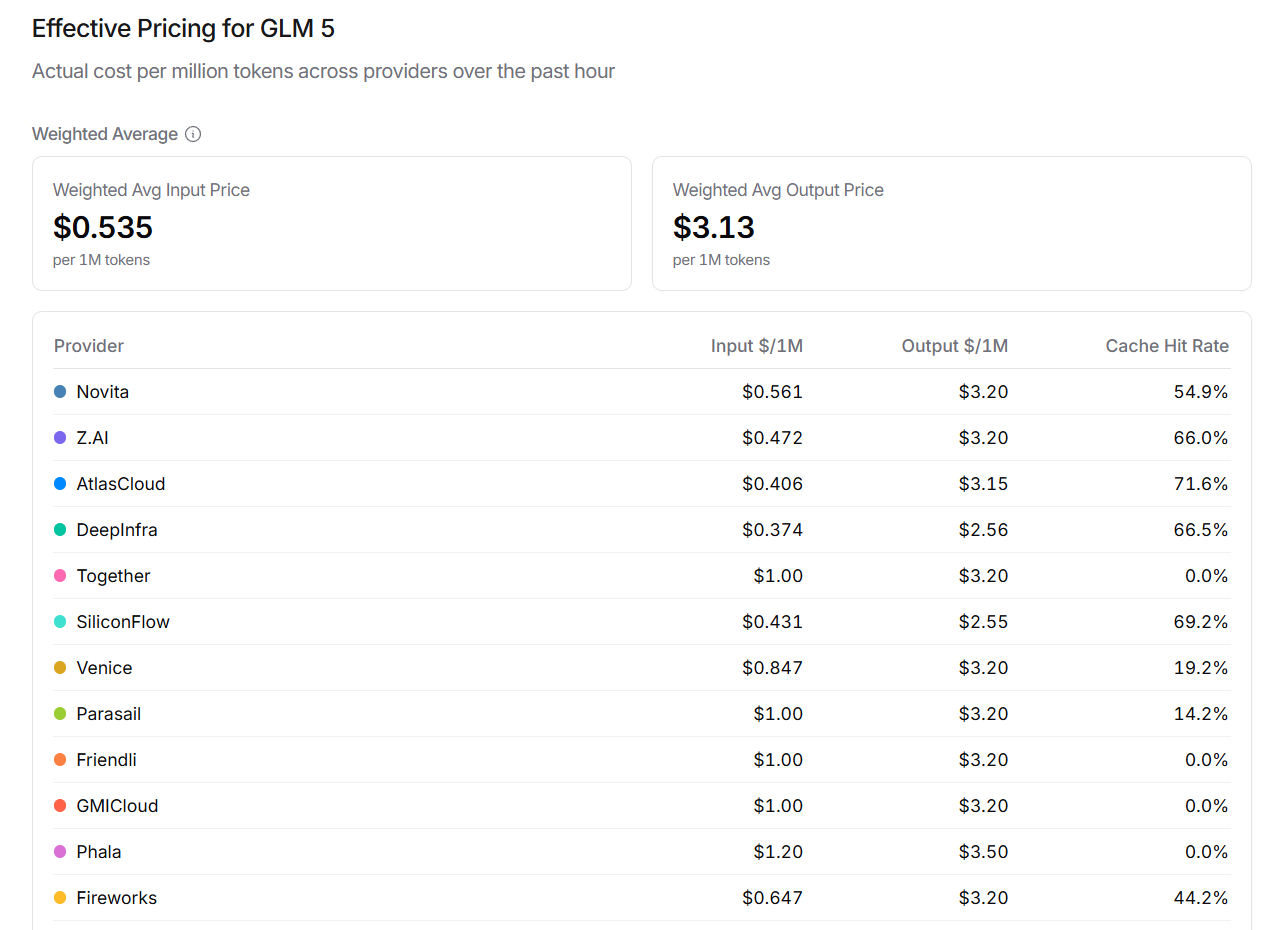Select the Parasail provider name

tap(108, 714)
